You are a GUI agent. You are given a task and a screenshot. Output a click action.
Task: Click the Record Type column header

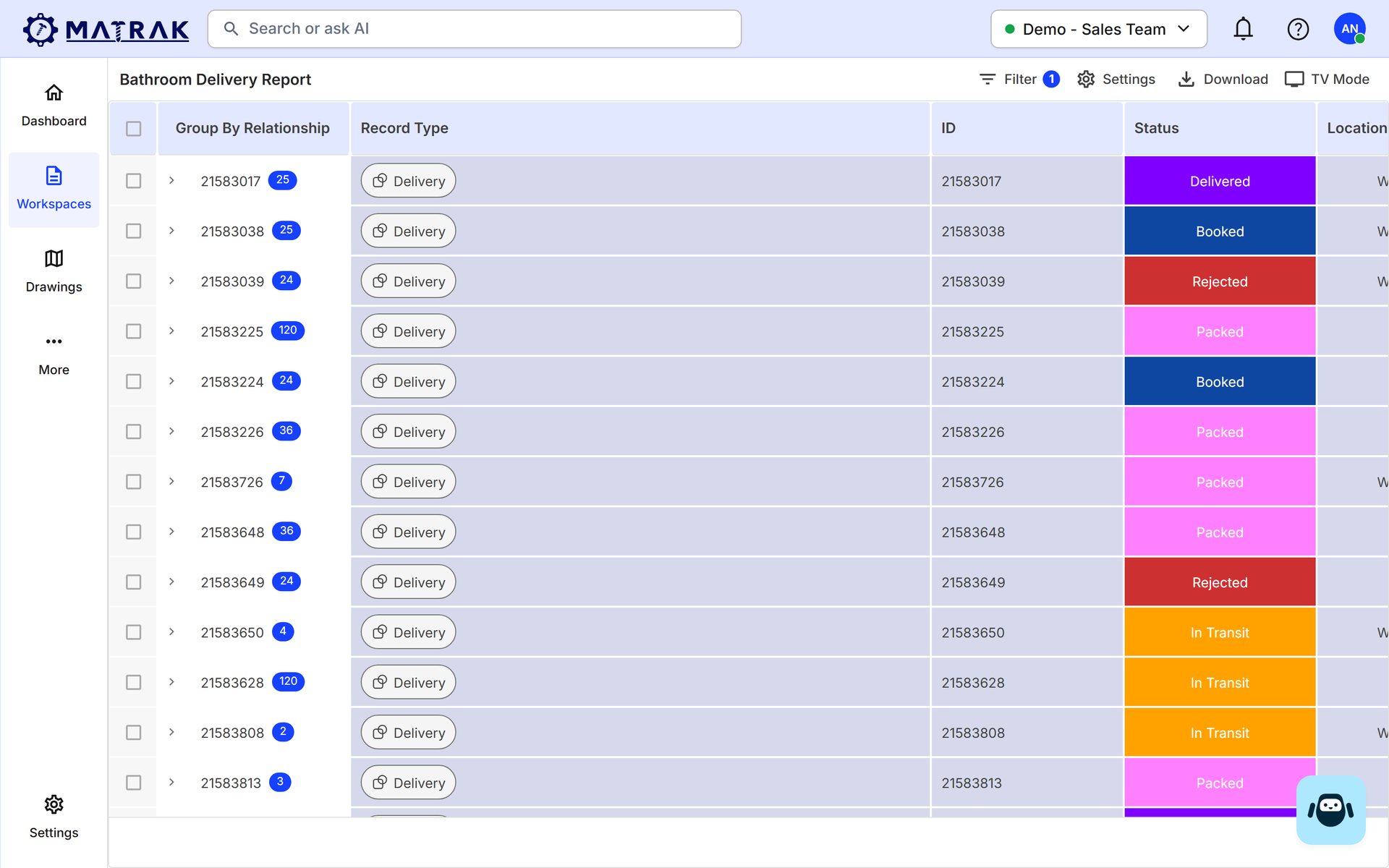[640, 128]
